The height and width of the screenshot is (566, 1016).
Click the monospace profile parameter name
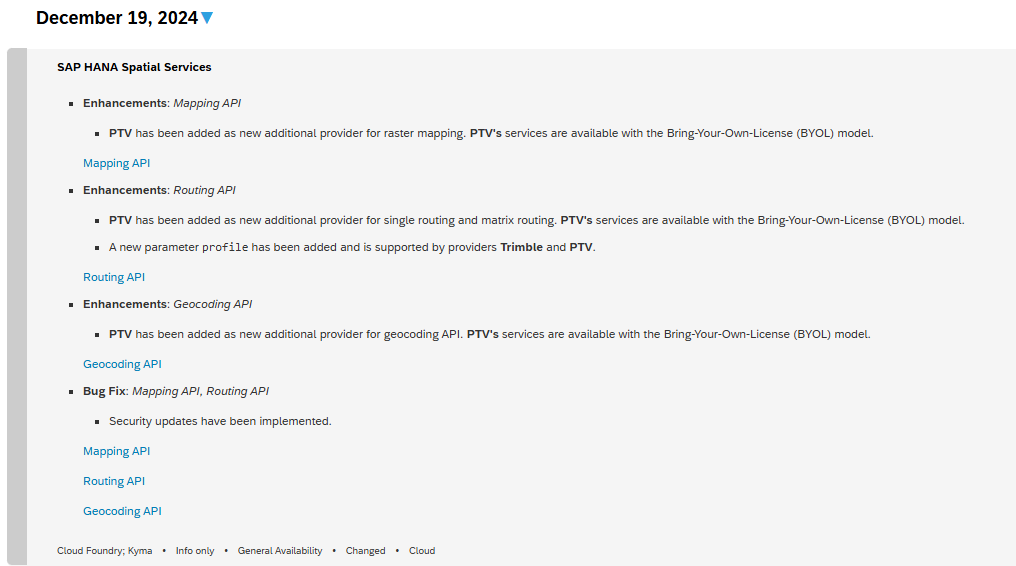point(225,247)
